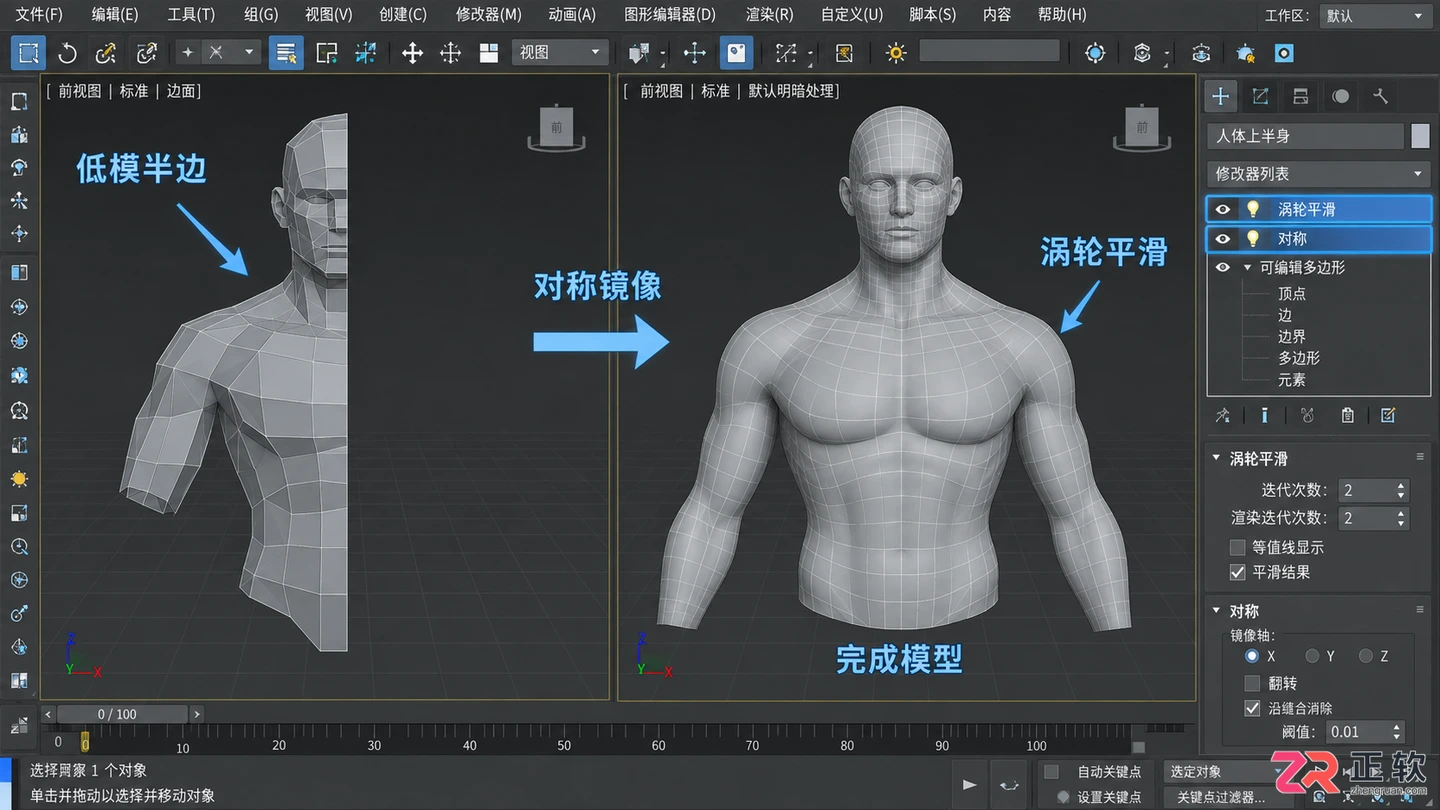Open the Modify tab icon
Screen dimensions: 1440x810
click(x=1260, y=96)
